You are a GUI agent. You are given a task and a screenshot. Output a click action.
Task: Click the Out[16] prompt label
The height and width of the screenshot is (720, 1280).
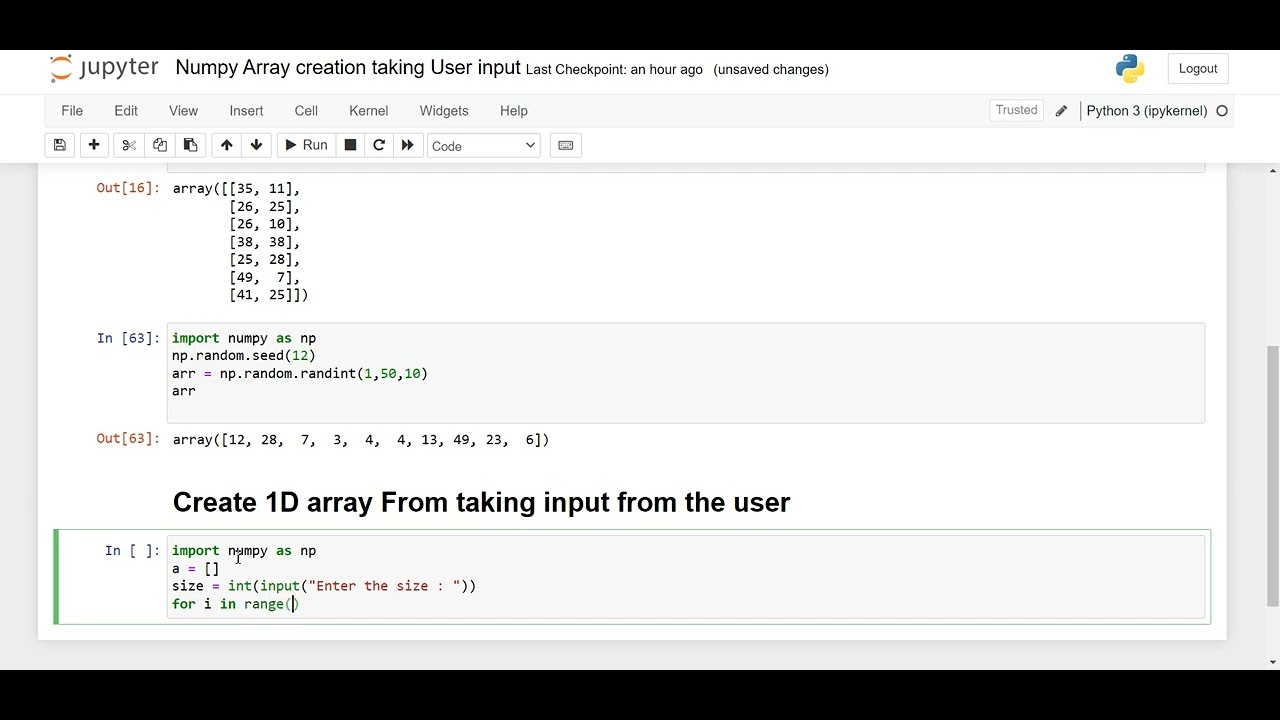pos(128,188)
